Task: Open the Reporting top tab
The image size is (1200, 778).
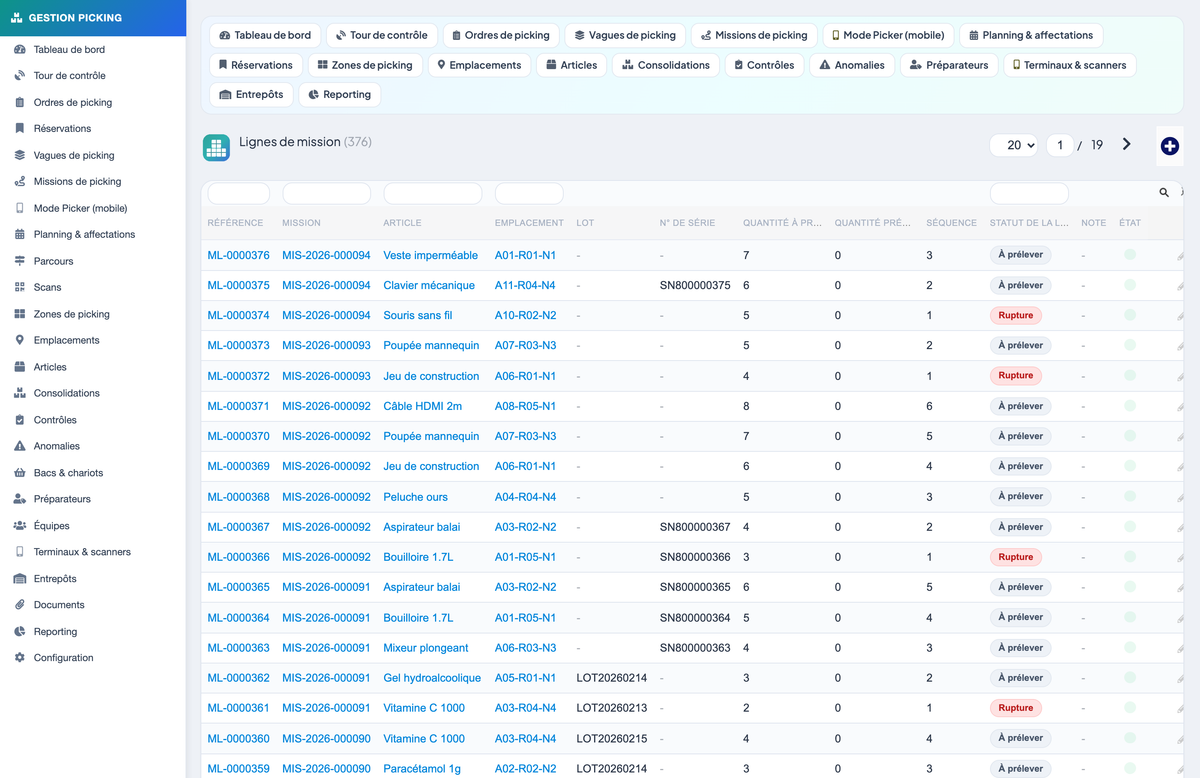Action: point(339,95)
